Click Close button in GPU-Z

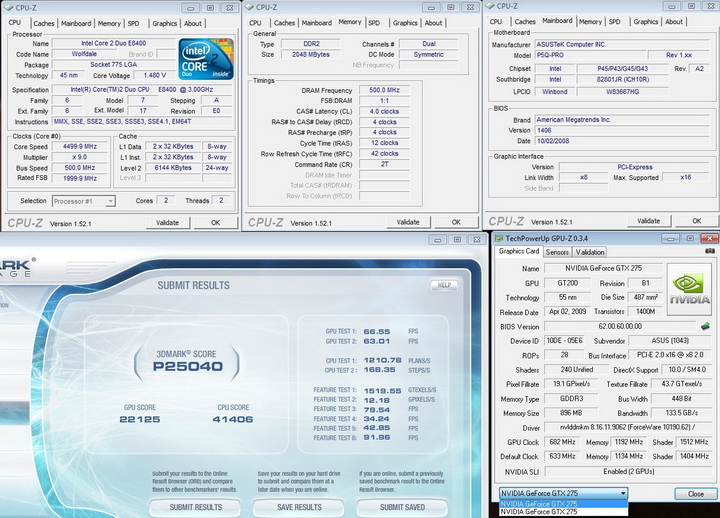click(696, 494)
